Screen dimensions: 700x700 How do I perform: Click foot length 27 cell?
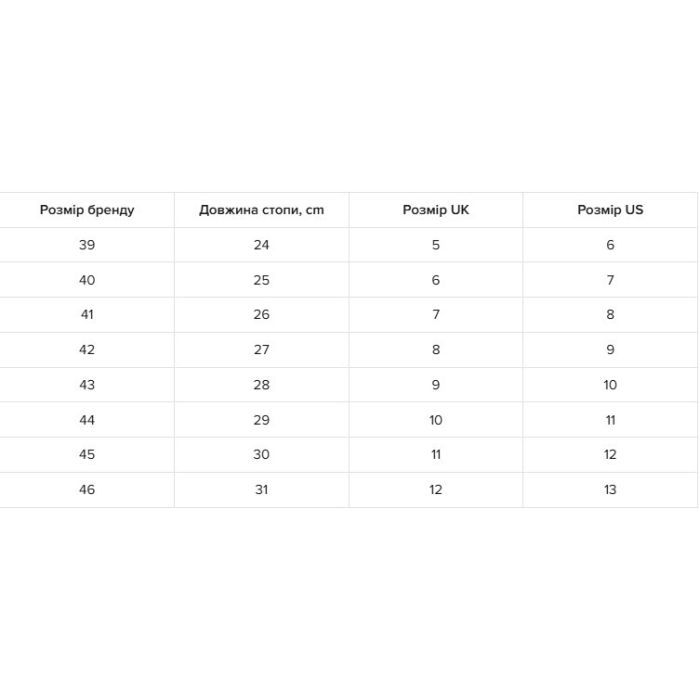[x=262, y=350]
